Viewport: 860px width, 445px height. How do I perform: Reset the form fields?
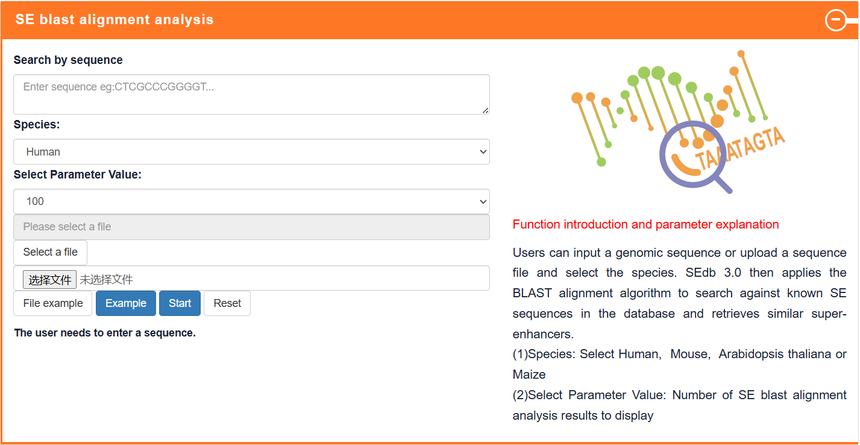[227, 303]
